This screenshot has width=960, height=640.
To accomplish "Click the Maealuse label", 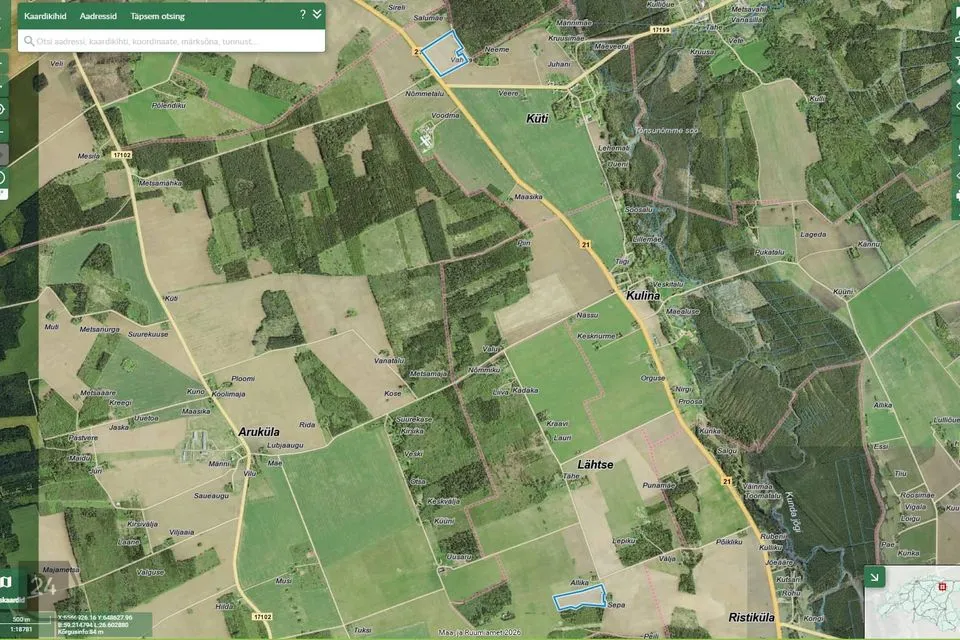I will (682, 311).
